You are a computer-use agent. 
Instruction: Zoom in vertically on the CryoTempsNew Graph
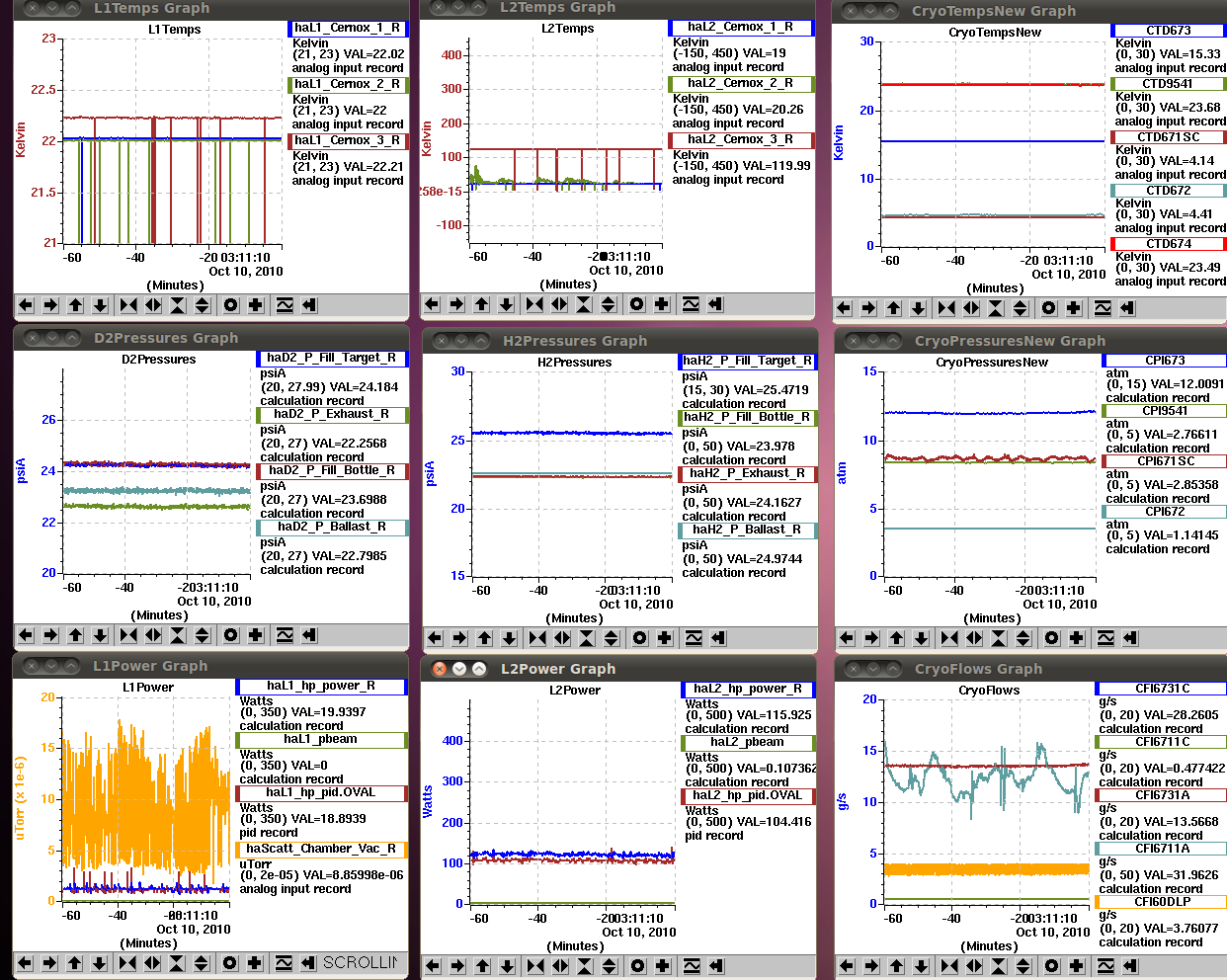[x=996, y=308]
